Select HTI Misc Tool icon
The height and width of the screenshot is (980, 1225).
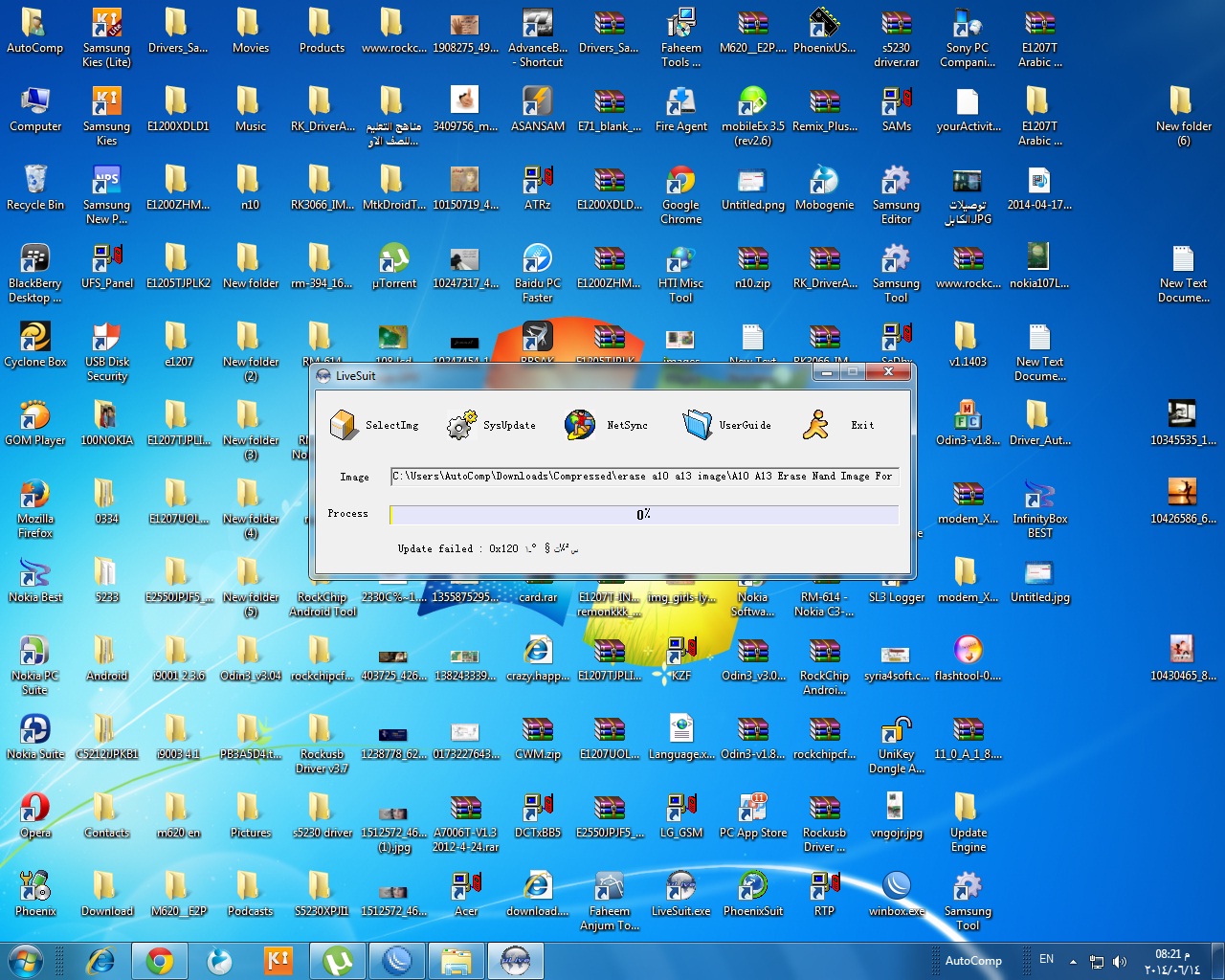(681, 274)
